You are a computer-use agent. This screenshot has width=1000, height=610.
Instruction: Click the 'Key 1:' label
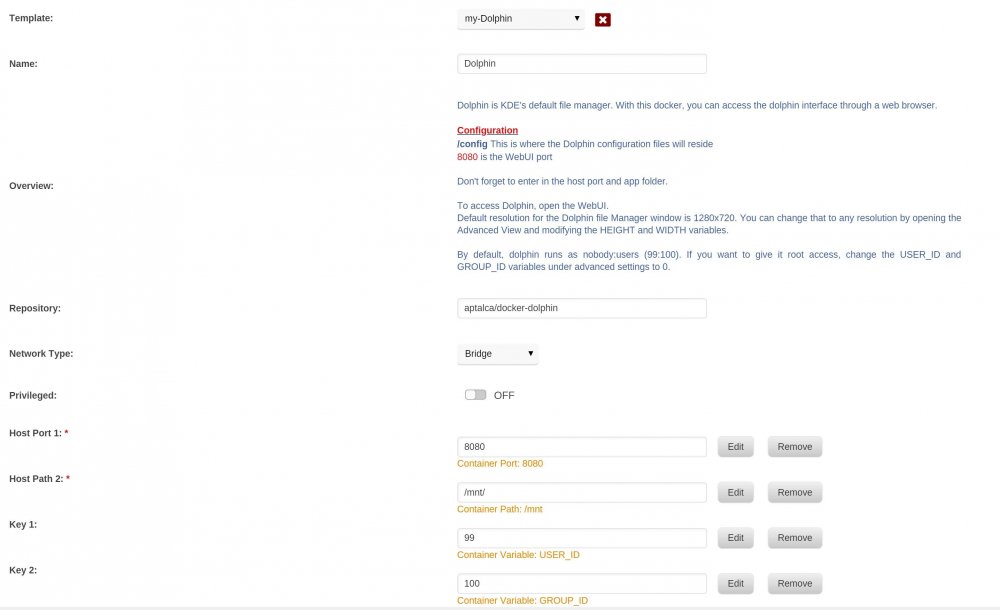point(23,524)
